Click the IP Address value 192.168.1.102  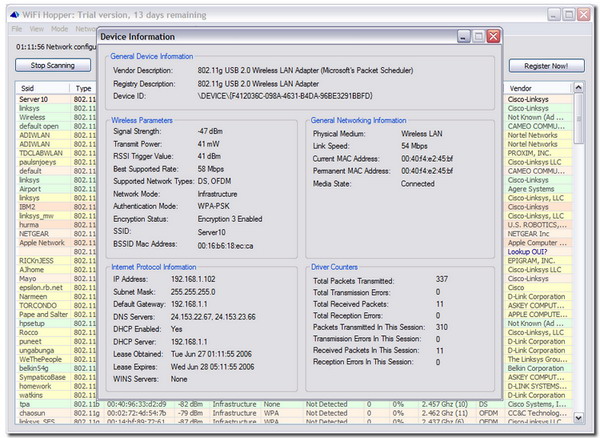(193, 279)
